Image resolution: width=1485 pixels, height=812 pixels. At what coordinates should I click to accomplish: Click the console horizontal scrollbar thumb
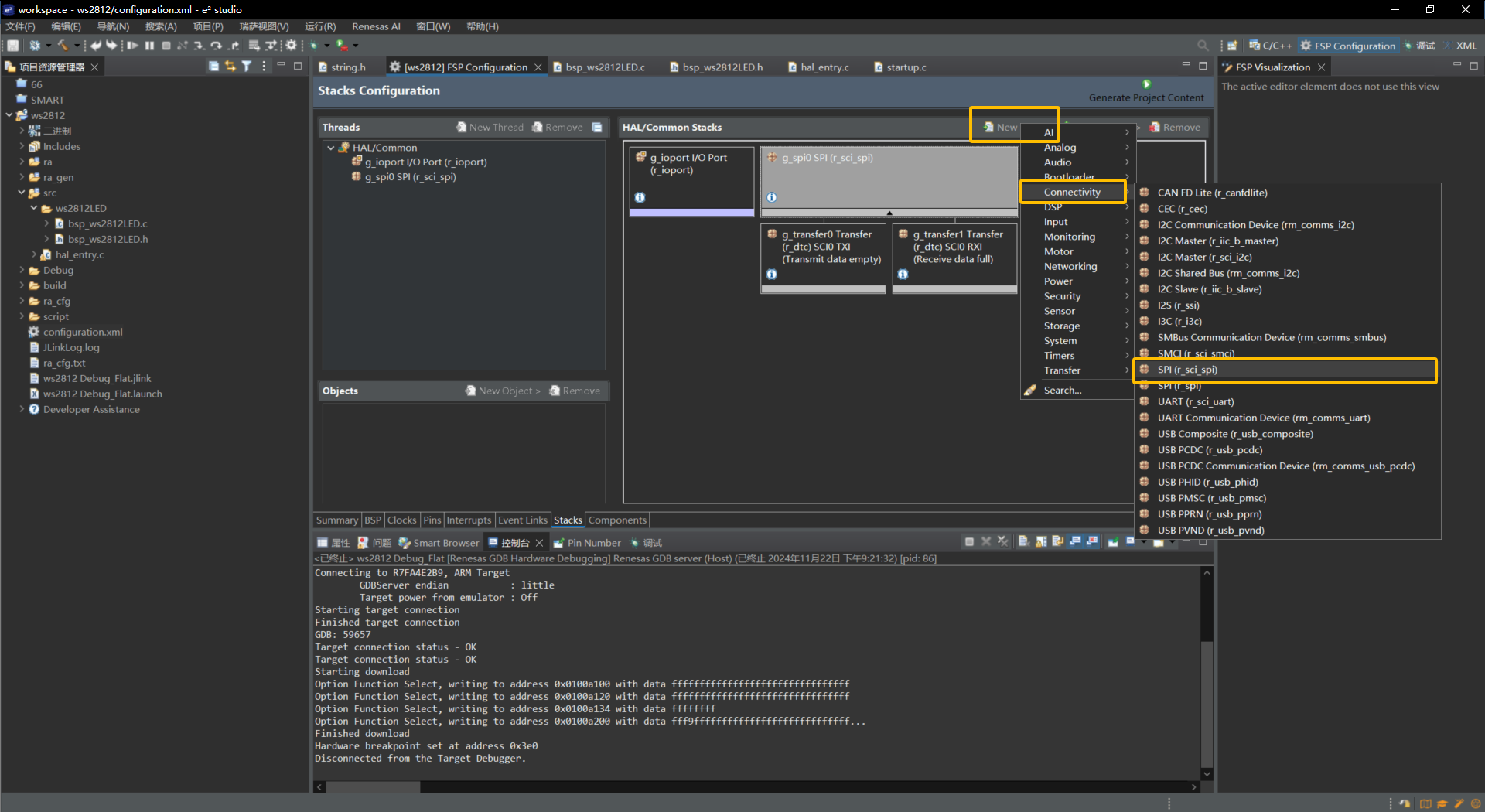click(374, 786)
